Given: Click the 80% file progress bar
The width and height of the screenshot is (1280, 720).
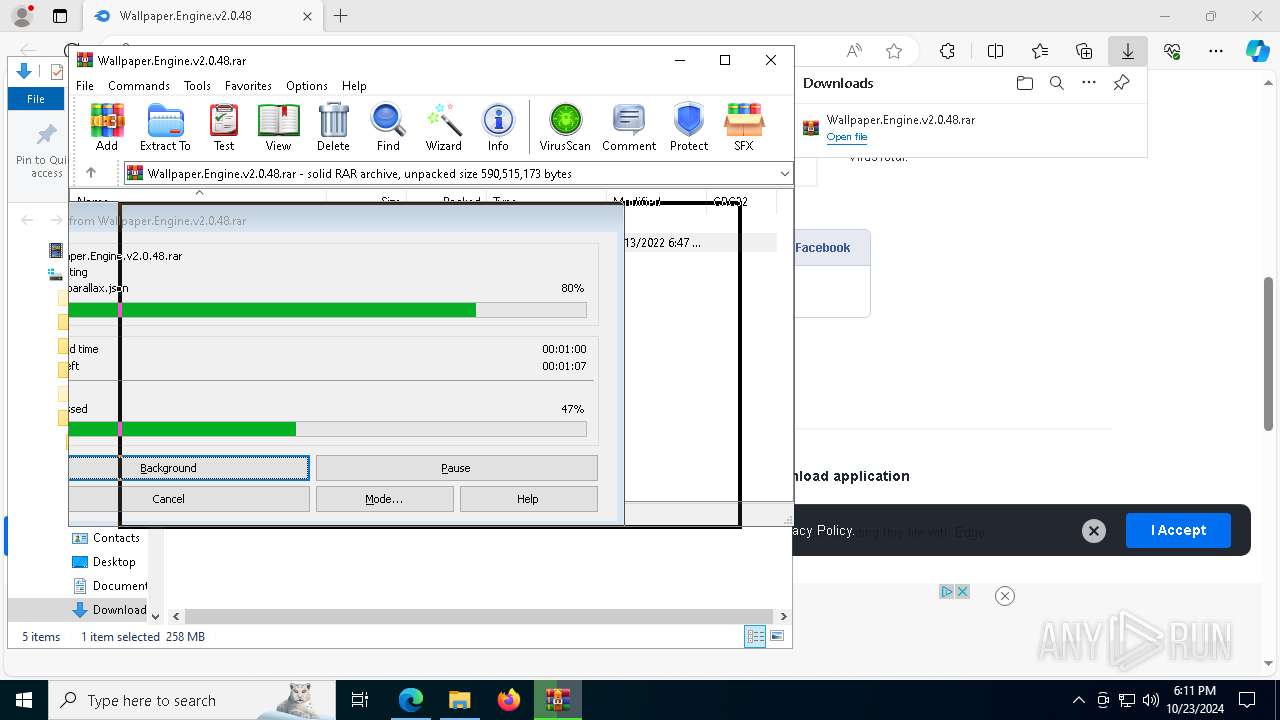Looking at the screenshot, I should pyautogui.click(x=327, y=310).
